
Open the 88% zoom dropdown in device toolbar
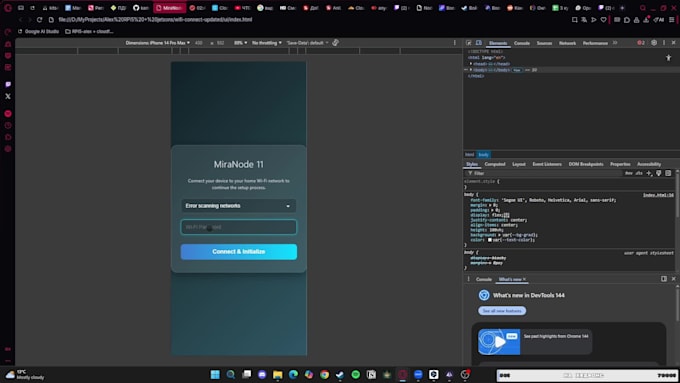tap(241, 43)
